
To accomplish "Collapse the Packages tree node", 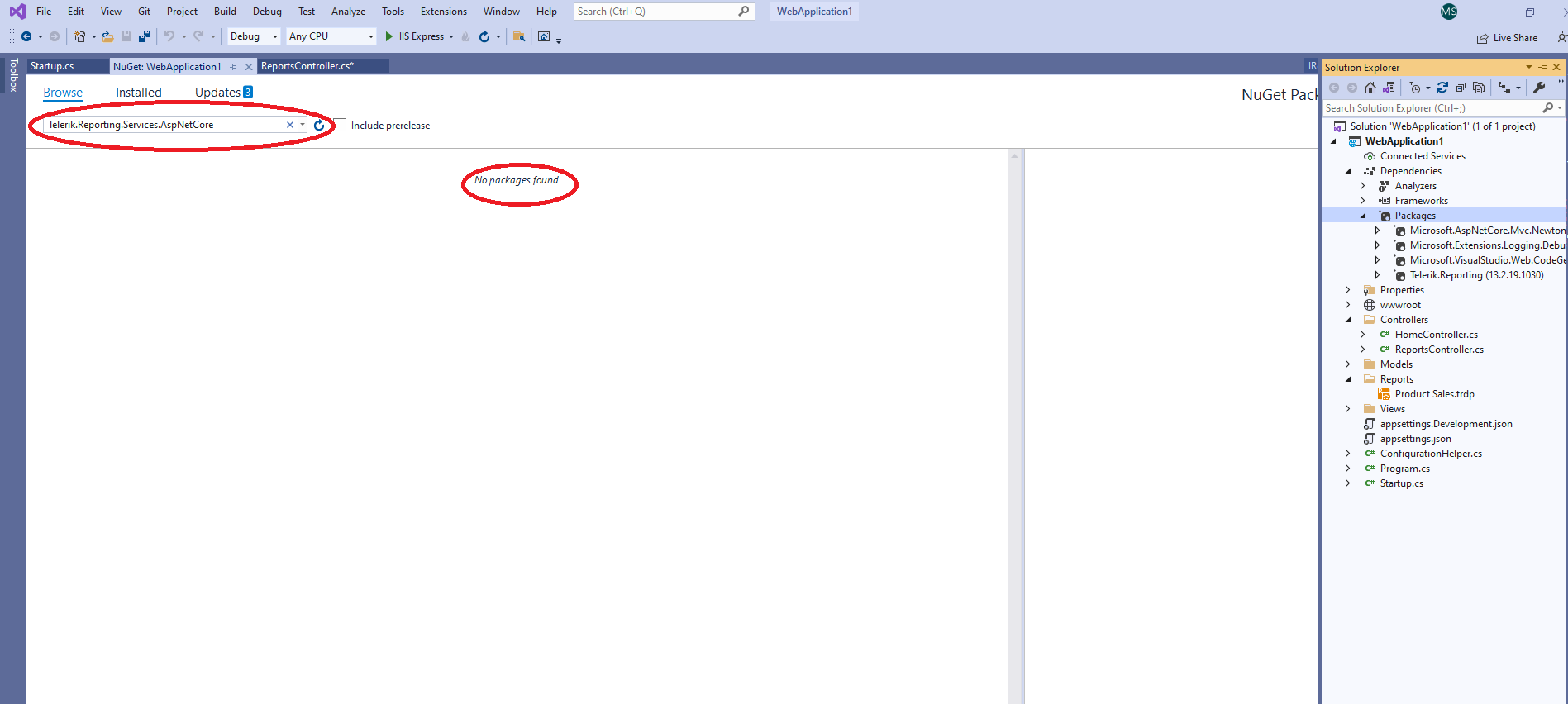I will 1363,216.
